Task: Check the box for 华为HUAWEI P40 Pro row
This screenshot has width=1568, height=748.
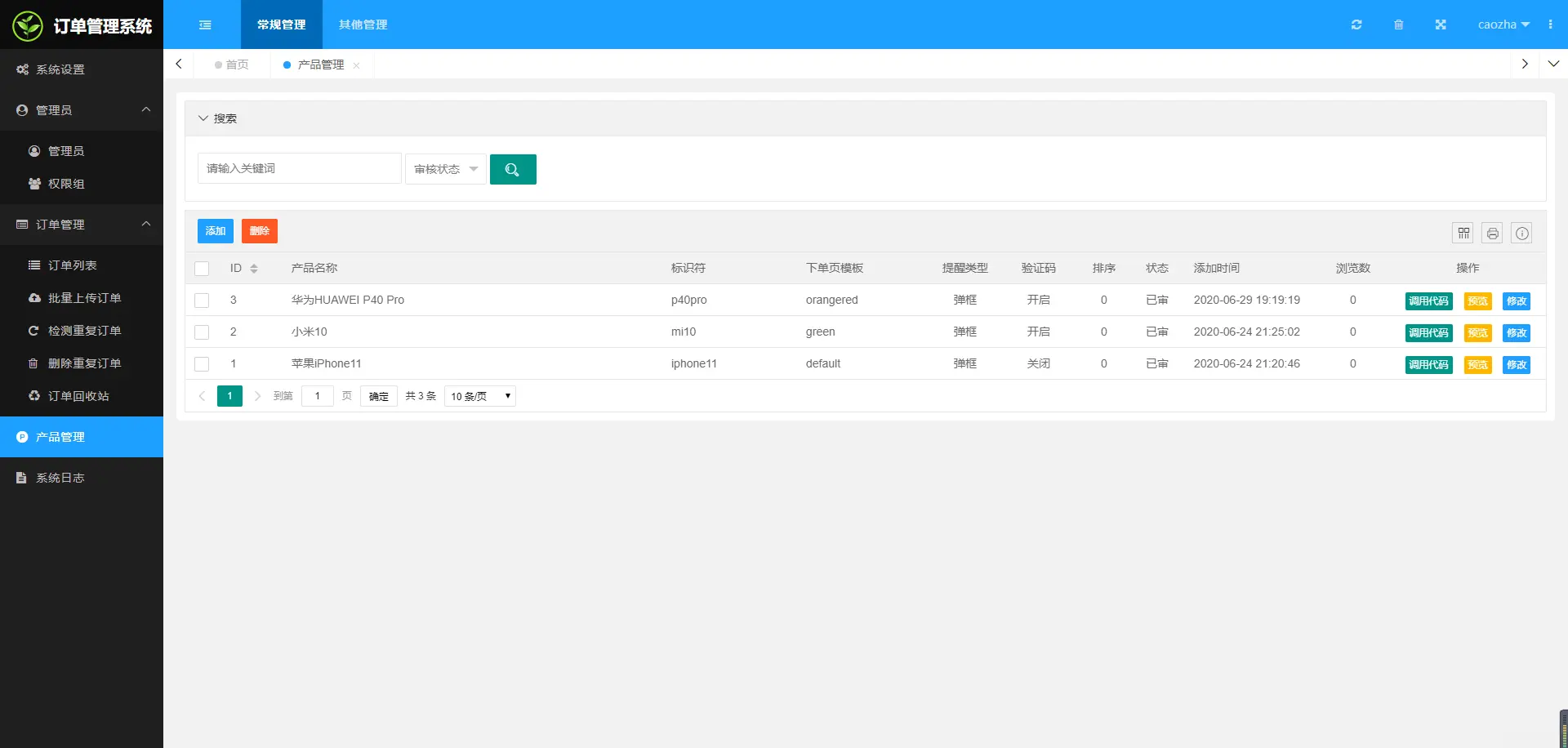Action: pyautogui.click(x=202, y=301)
